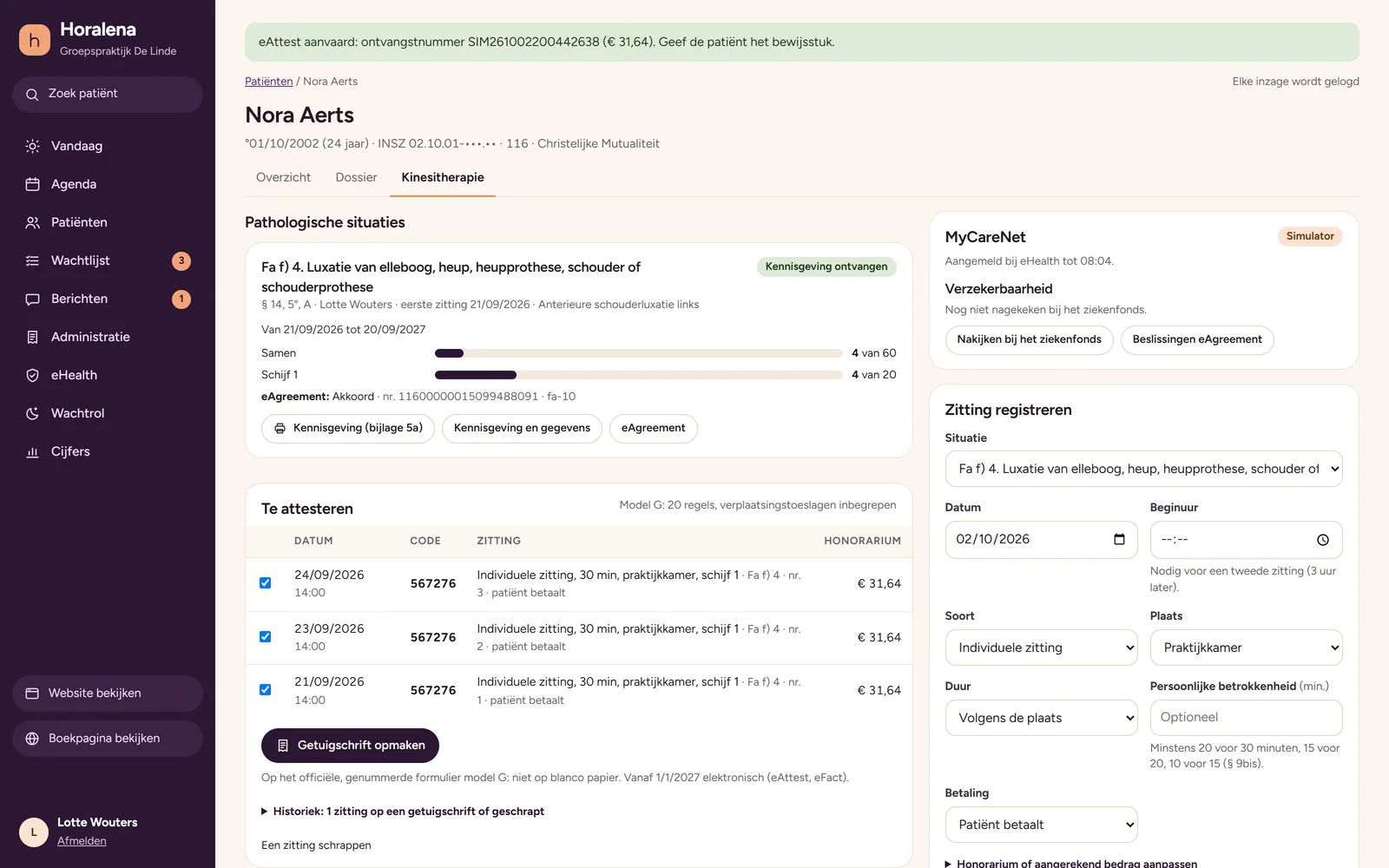1389x868 pixels.
Task: Click the Getuigschrift opmaken button
Action: (x=350, y=746)
